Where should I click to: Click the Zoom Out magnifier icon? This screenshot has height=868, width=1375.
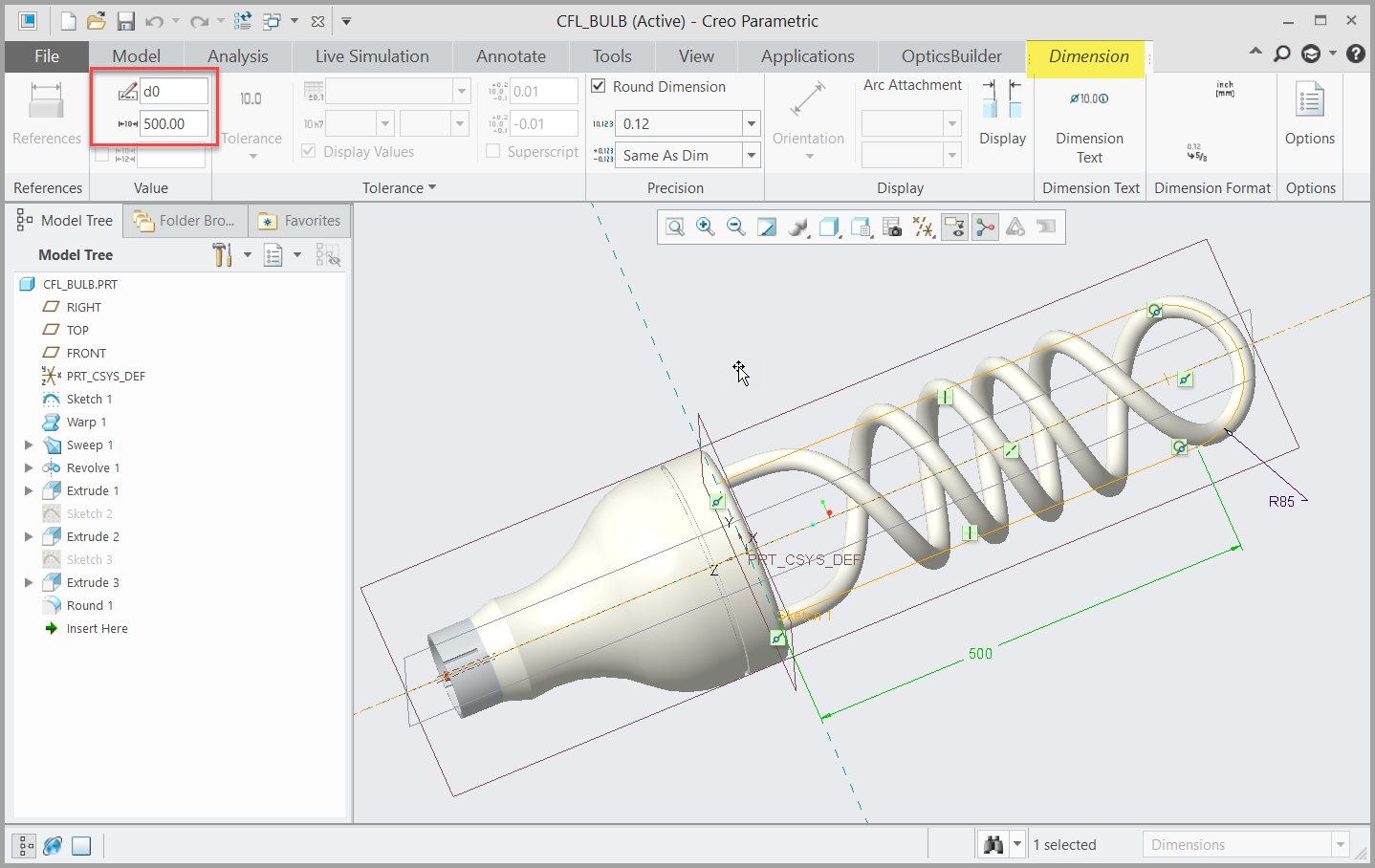coord(736,227)
